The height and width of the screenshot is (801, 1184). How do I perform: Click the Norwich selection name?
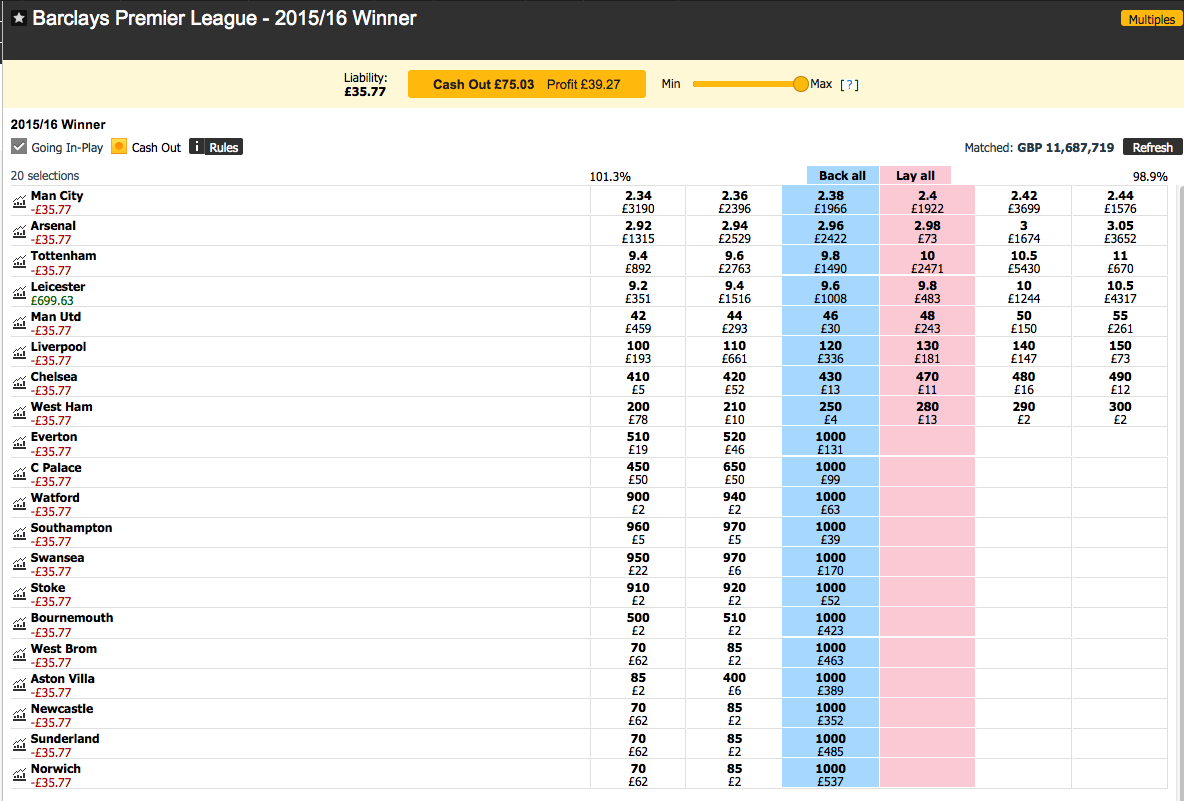[x=55, y=769]
